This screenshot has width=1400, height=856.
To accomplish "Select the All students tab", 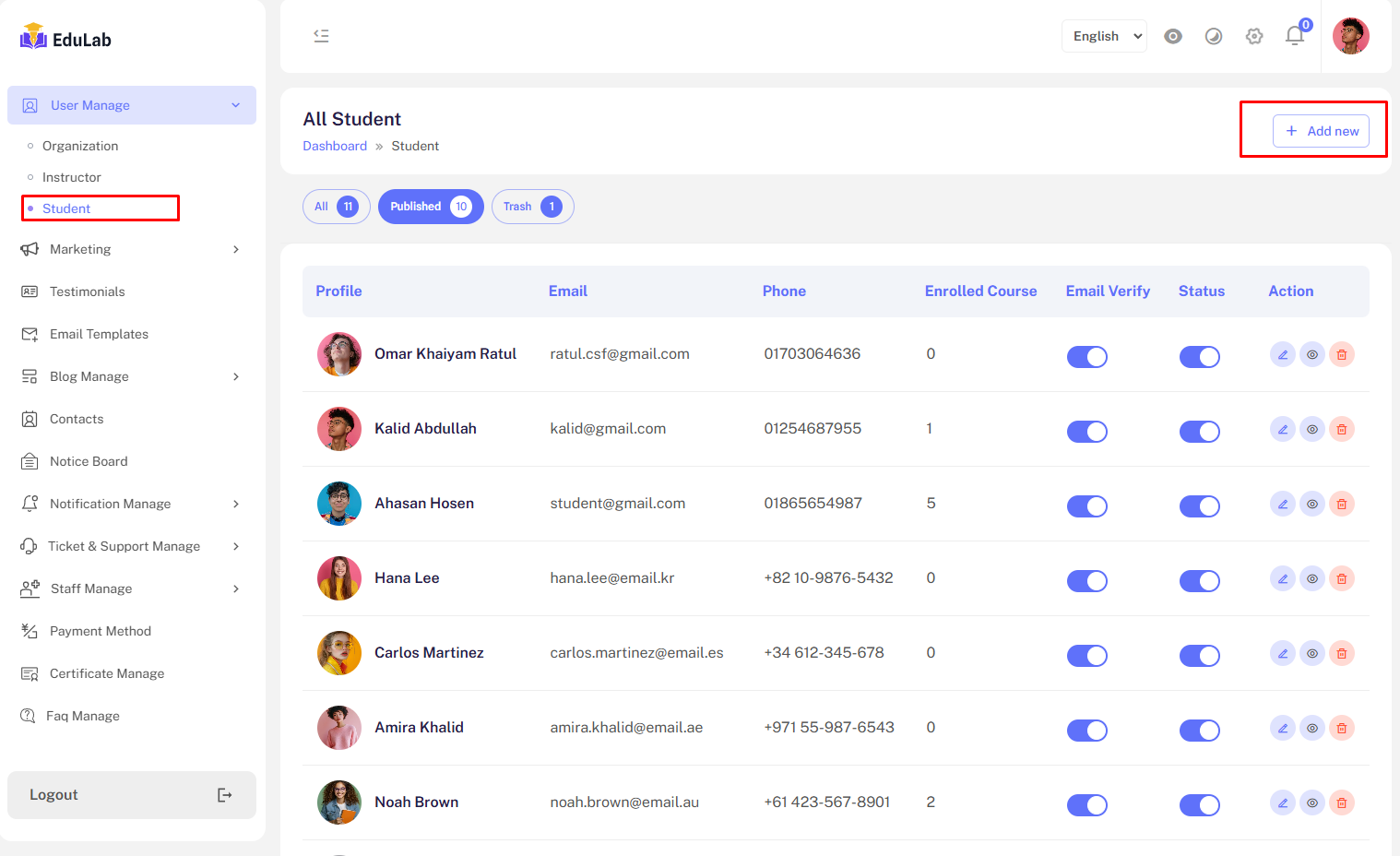I will [x=336, y=207].
